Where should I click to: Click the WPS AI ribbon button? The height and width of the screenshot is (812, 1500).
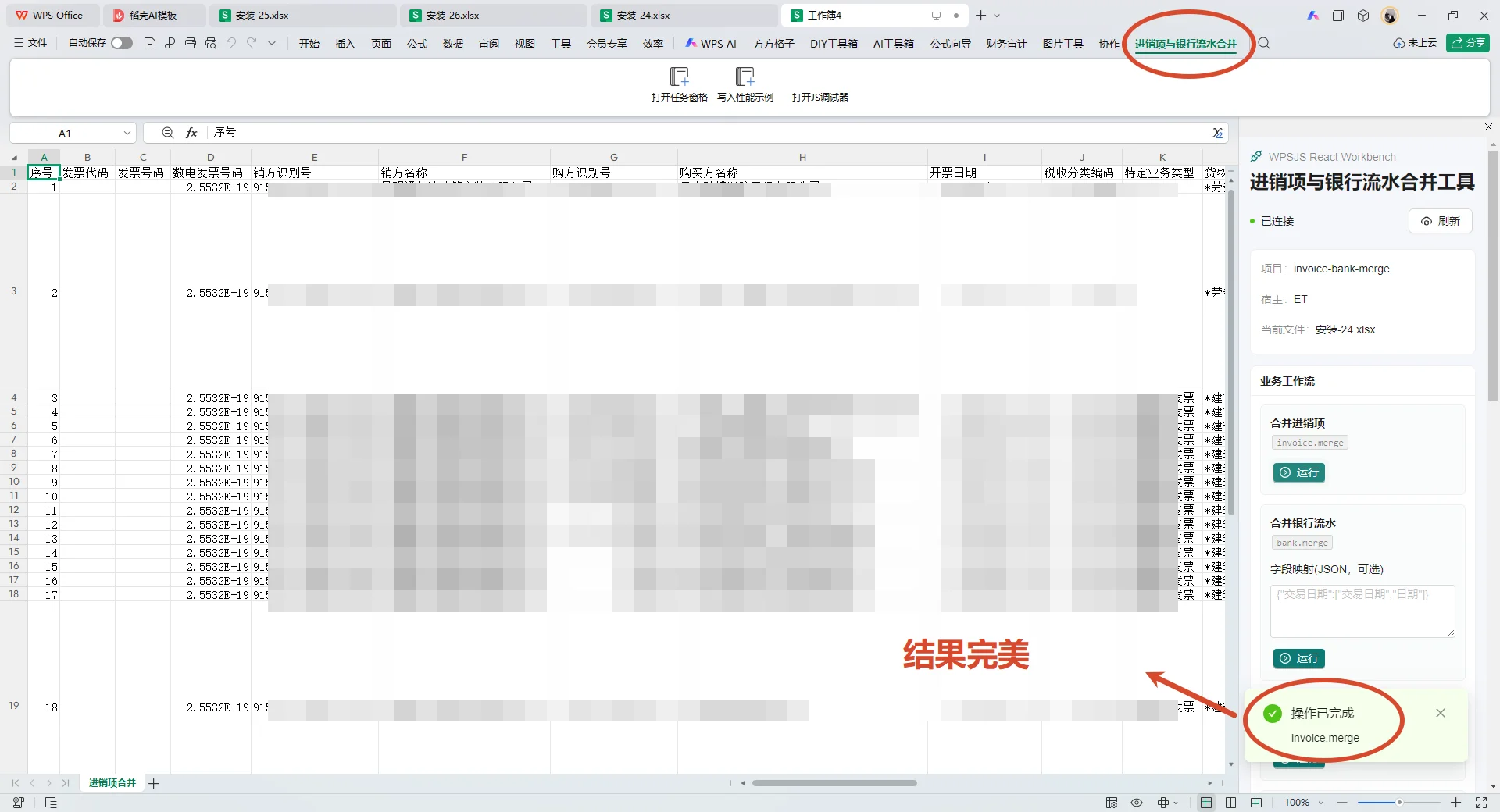711,44
